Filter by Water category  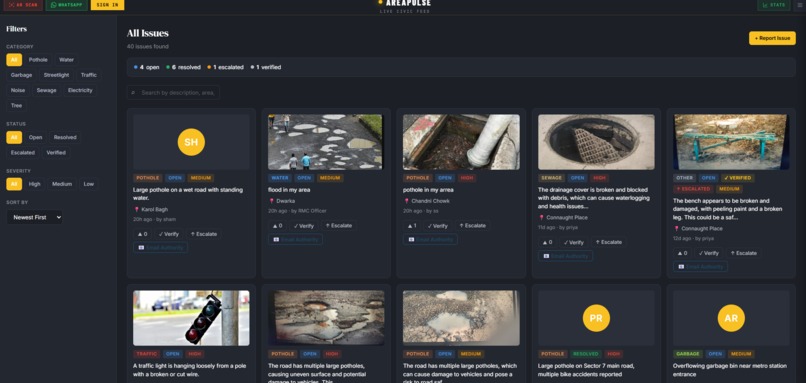point(66,60)
